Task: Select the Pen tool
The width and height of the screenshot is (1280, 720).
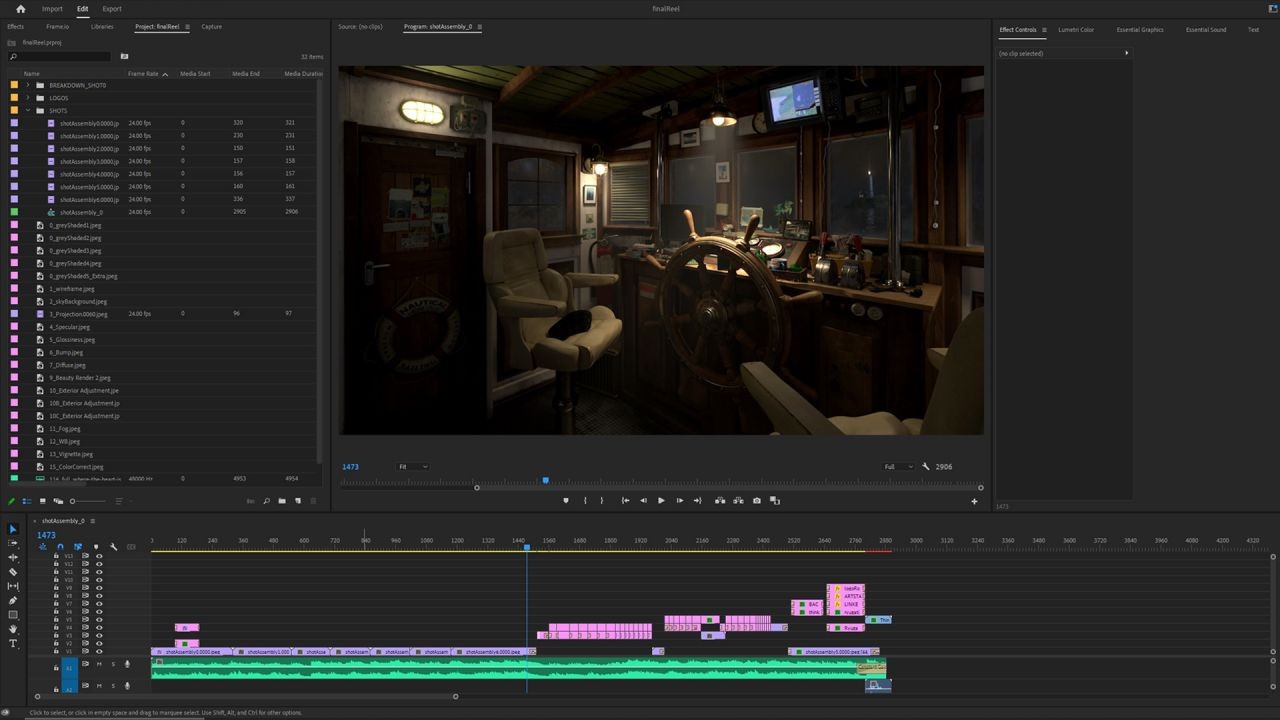Action: pyautogui.click(x=13, y=601)
